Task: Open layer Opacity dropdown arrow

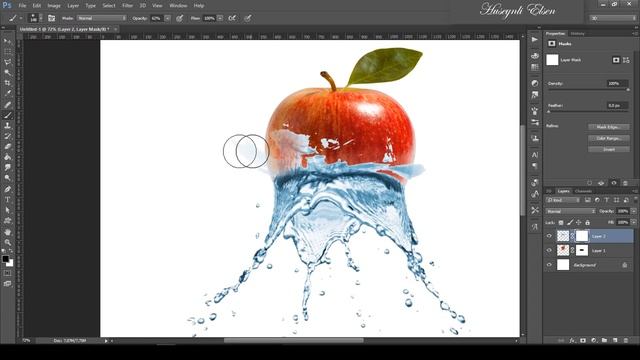Action: pos(633,211)
